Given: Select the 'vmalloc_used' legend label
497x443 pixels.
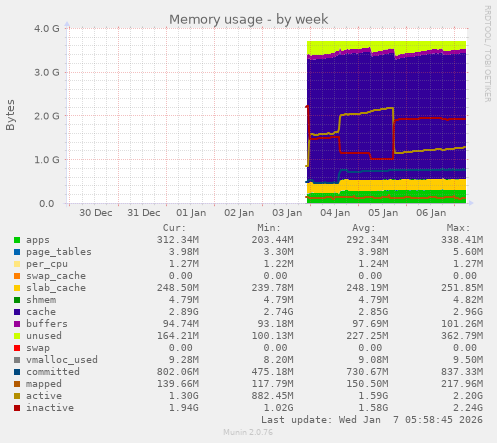Looking at the screenshot, I should [x=62, y=360].
